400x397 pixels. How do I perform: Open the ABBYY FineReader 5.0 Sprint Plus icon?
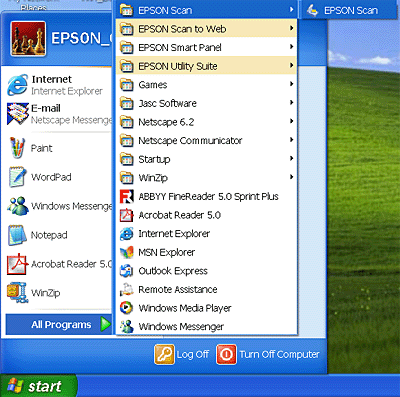pyautogui.click(x=127, y=196)
